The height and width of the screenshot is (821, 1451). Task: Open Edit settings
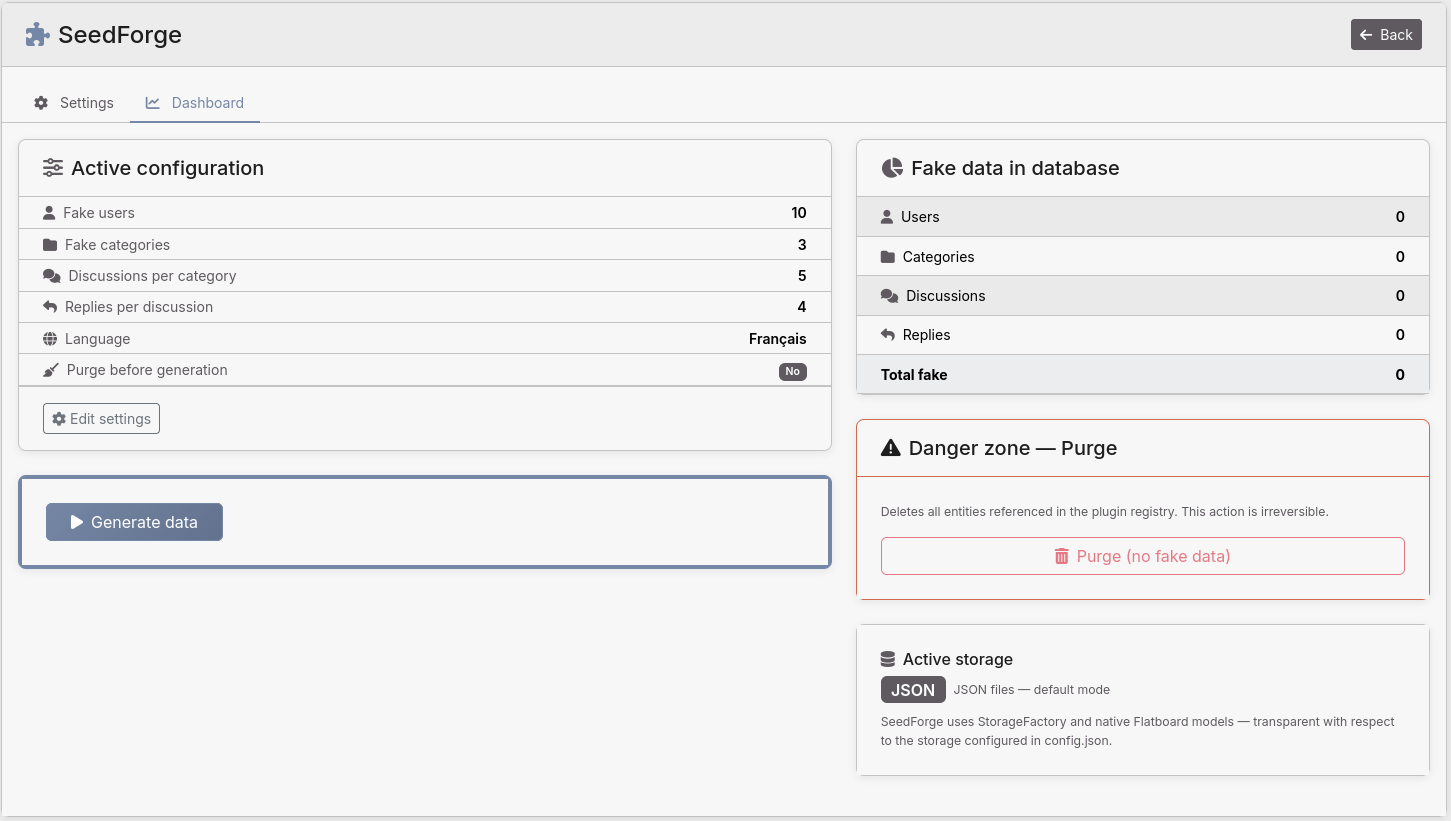pos(100,418)
